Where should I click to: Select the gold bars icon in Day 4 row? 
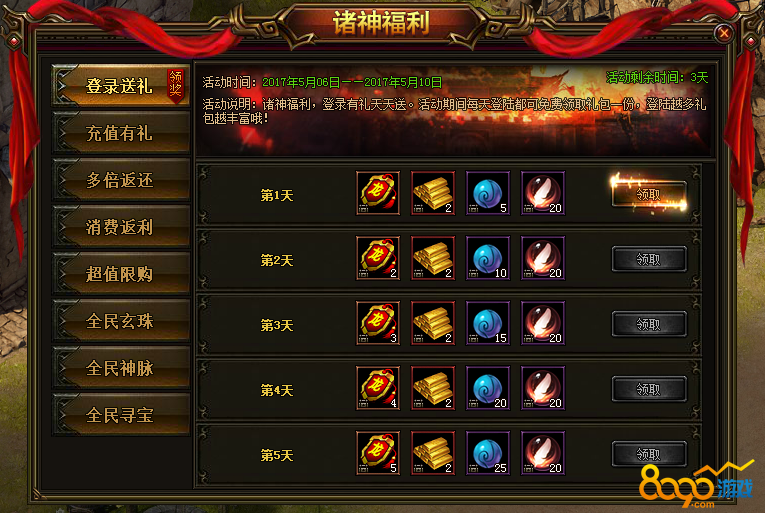click(433, 388)
